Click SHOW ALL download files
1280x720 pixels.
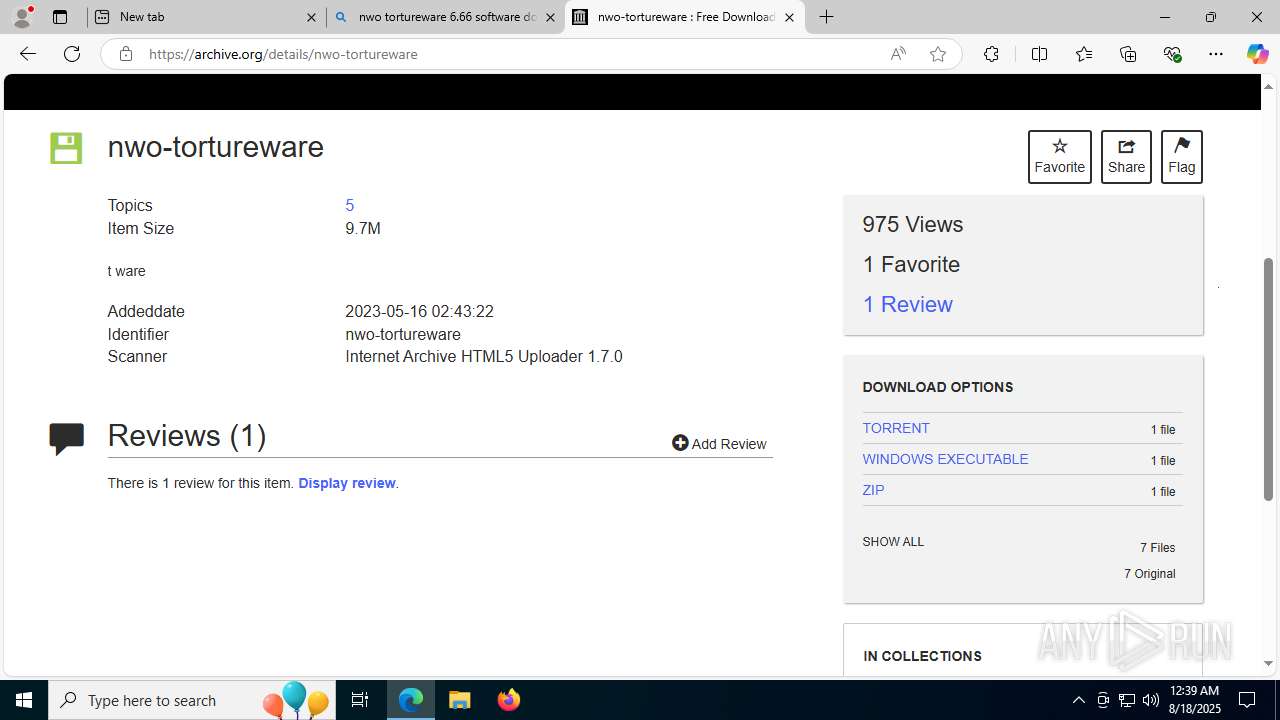point(893,542)
